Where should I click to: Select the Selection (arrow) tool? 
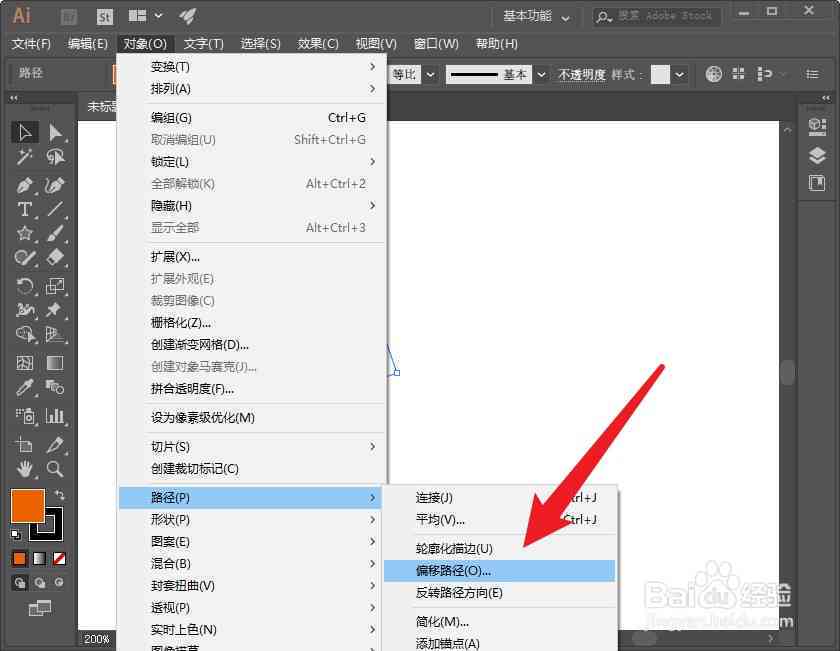pos(25,132)
